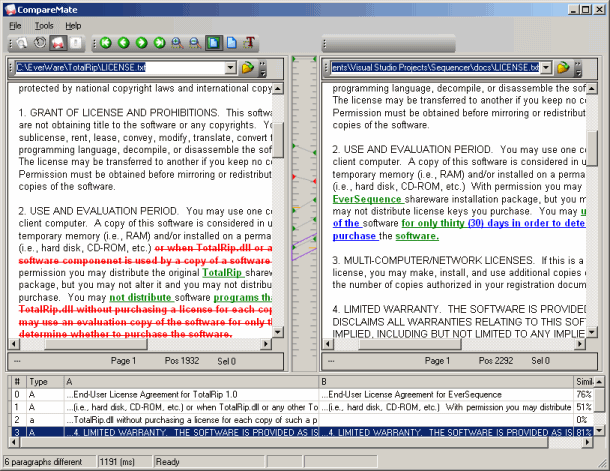Click the right pane scroll up arrow
610x471 pixels.
click(x=592, y=89)
